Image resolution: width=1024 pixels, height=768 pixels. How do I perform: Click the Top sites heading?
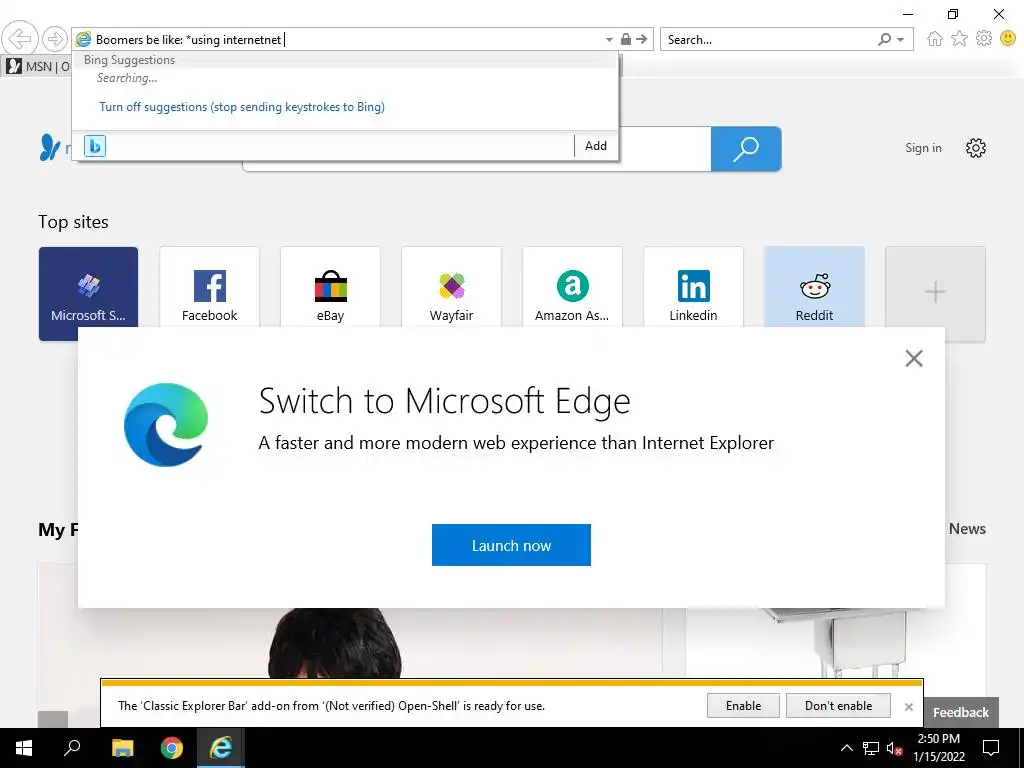point(73,222)
